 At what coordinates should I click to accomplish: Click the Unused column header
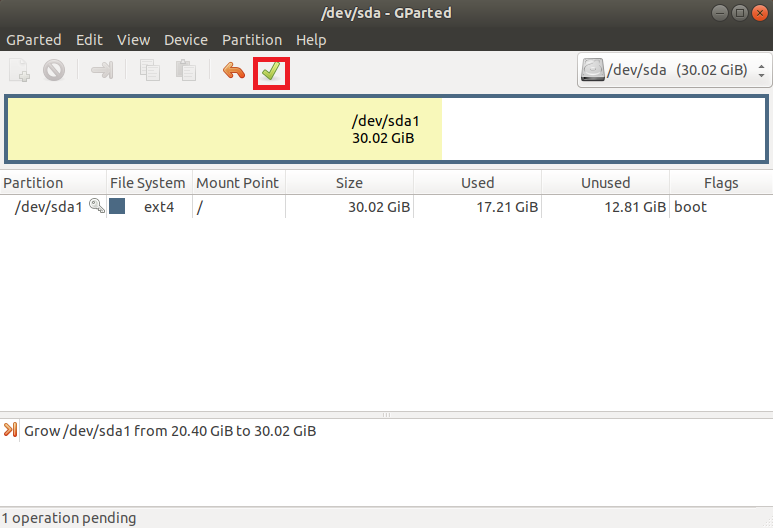[605, 183]
